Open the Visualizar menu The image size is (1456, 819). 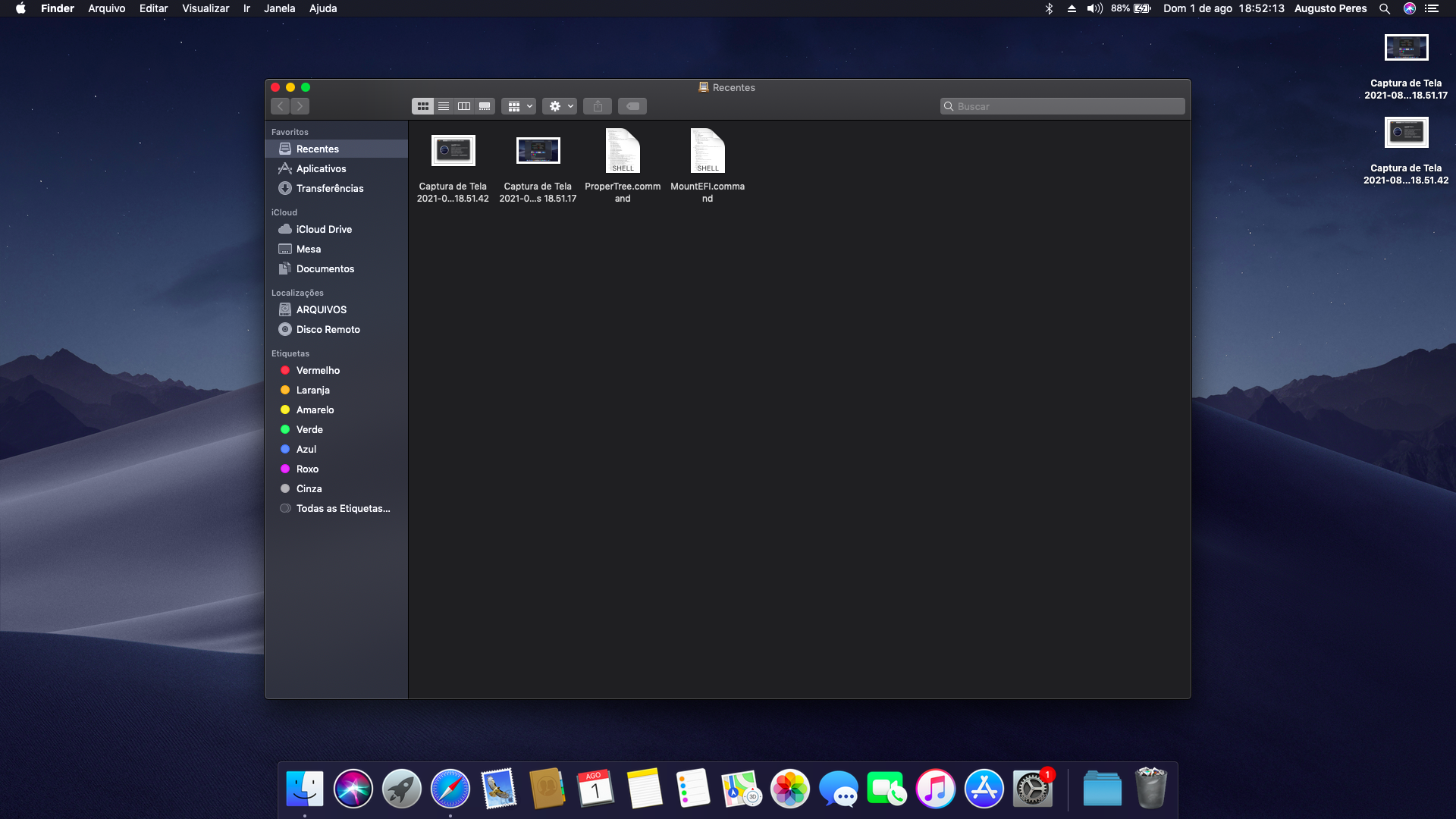tap(206, 8)
